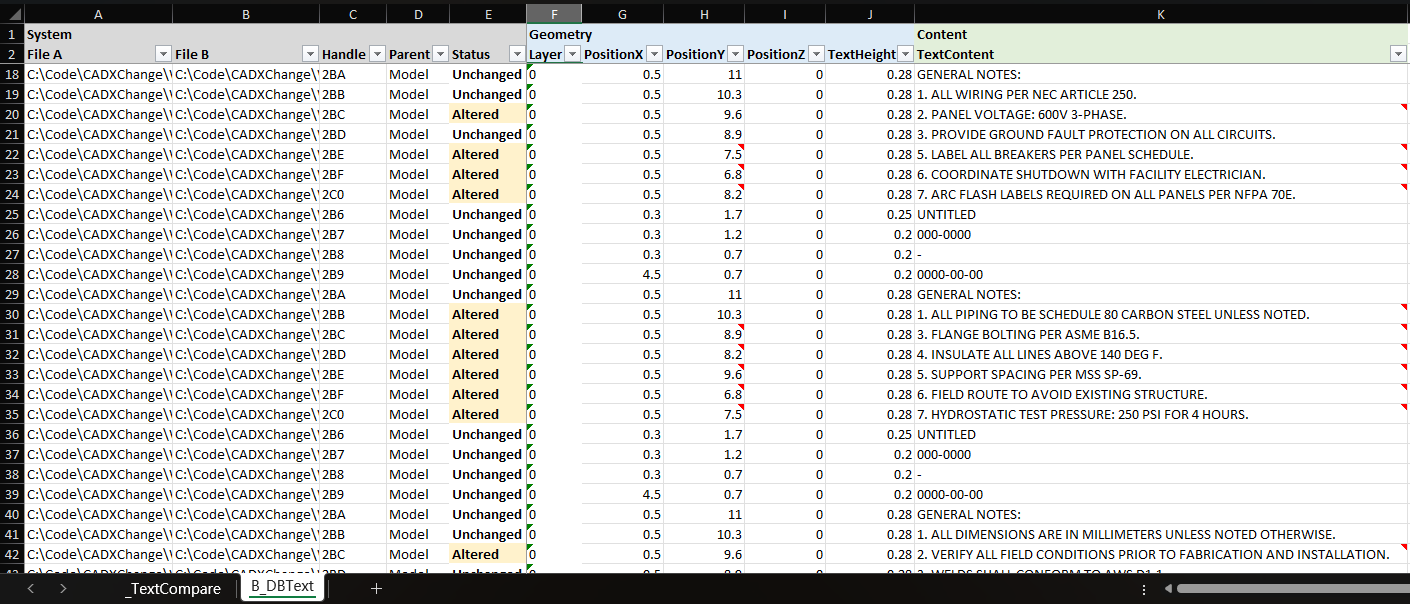Image resolution: width=1410 pixels, height=604 pixels.
Task: Click cell '1. ALL WIRING PER NEC ARTICLE 250.'
Action: 1161,94
